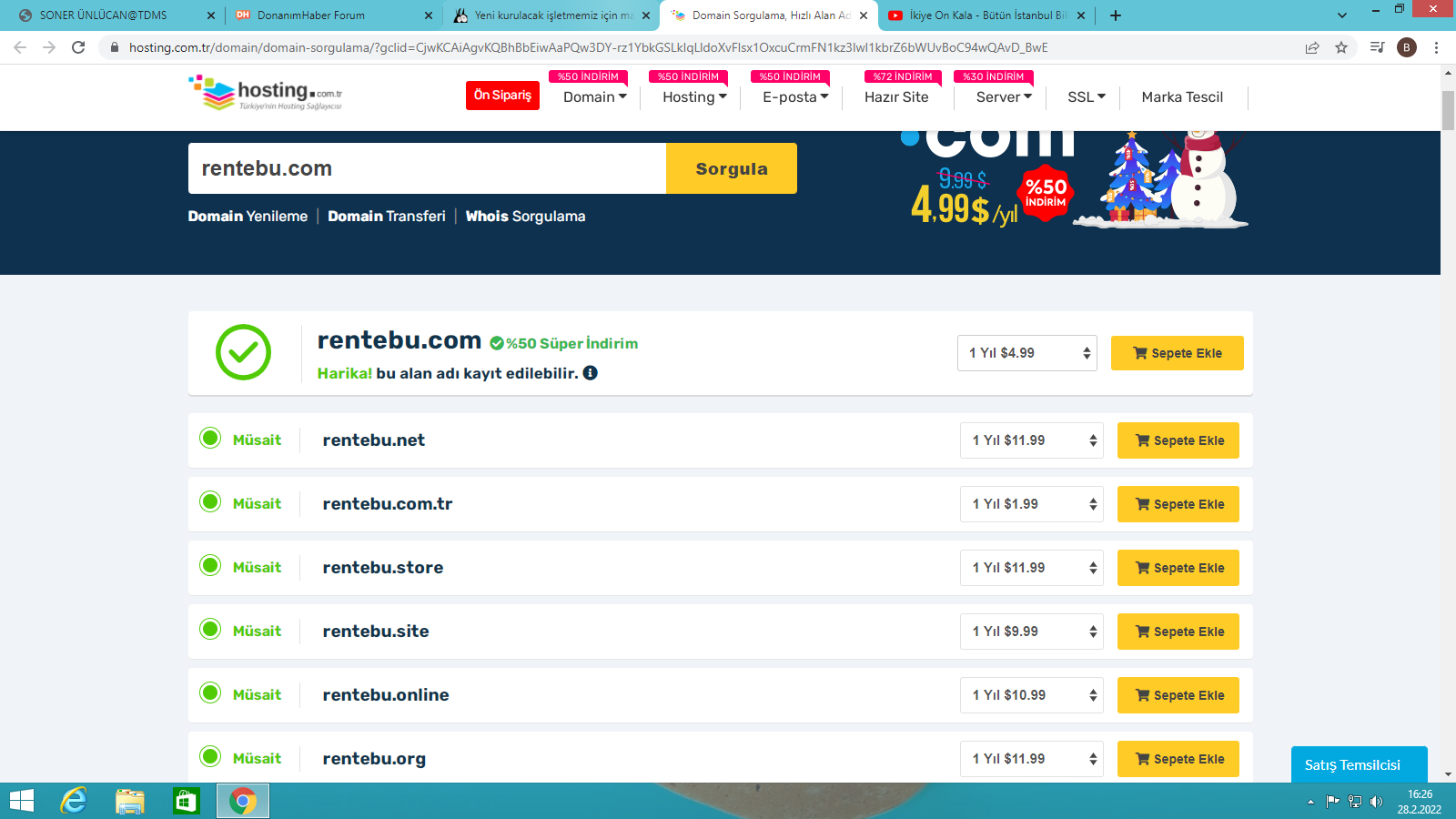
Task: Switch to the 'Yeni kurulacak işletmemiz' tab
Action: point(551,15)
